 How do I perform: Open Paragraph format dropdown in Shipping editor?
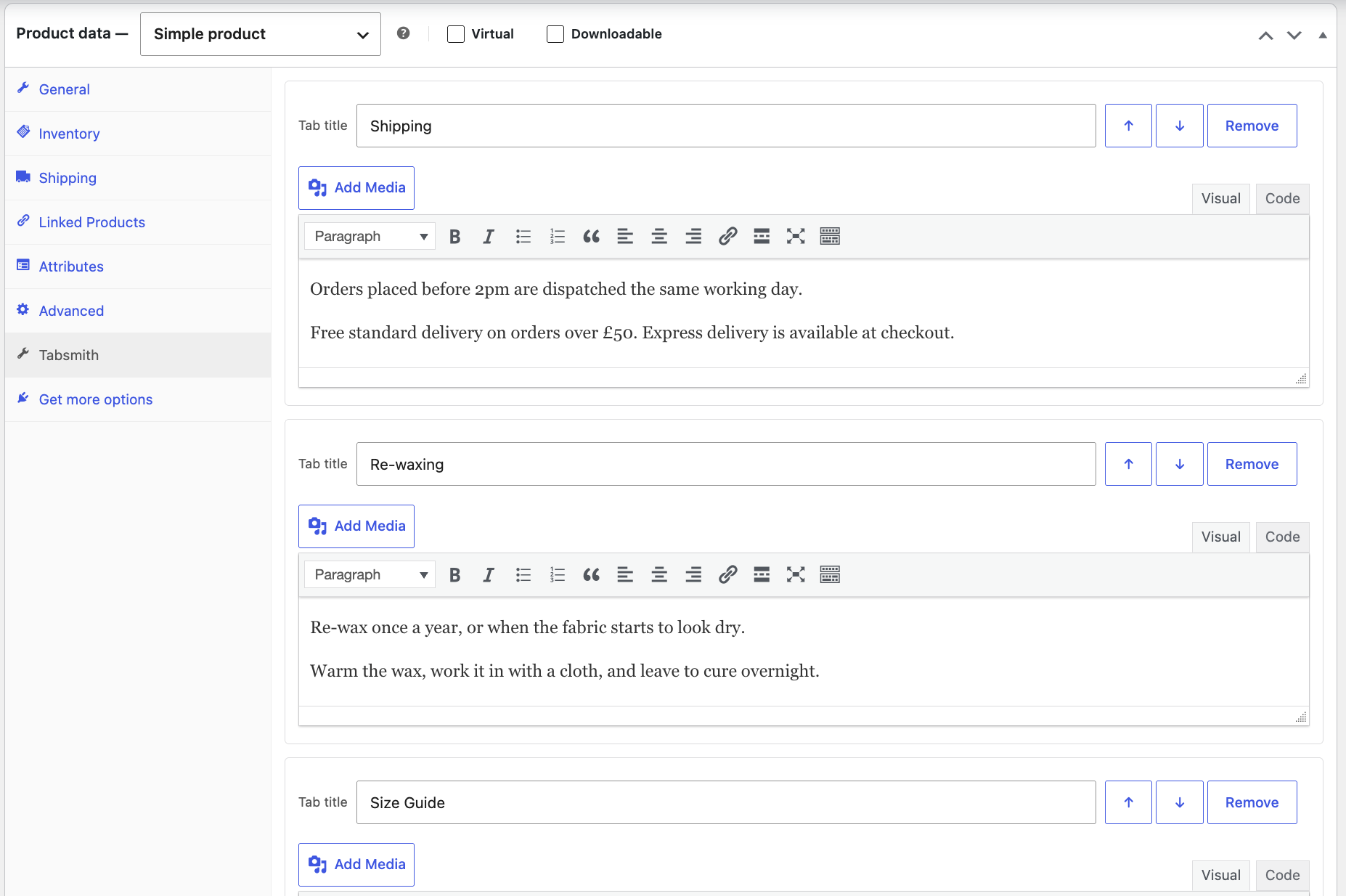pos(370,237)
